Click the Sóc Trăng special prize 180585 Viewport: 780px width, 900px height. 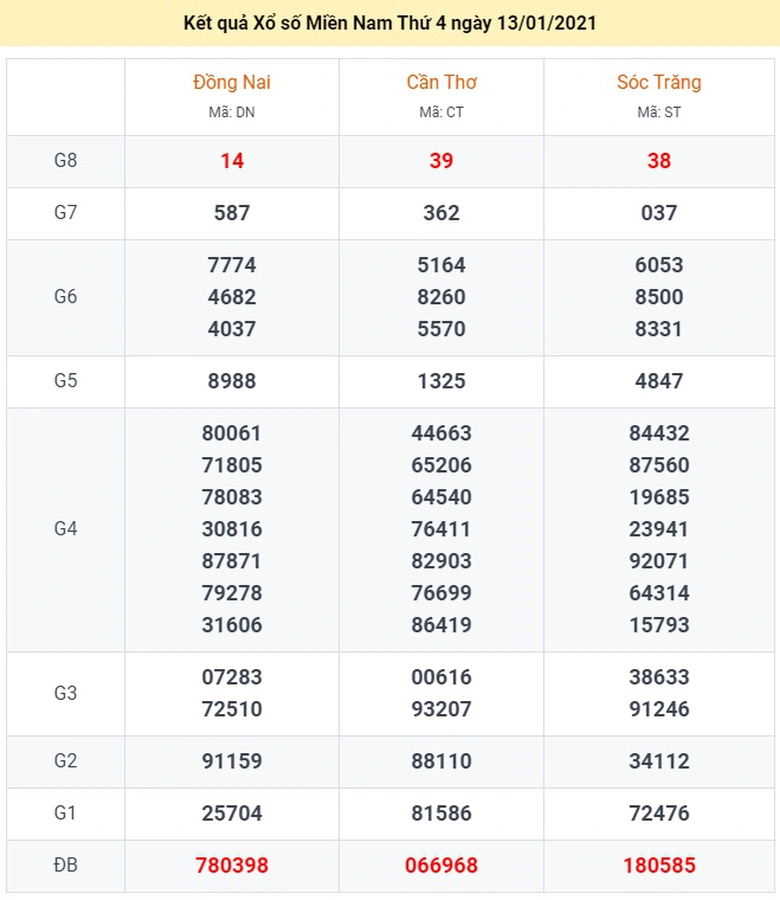point(659,865)
